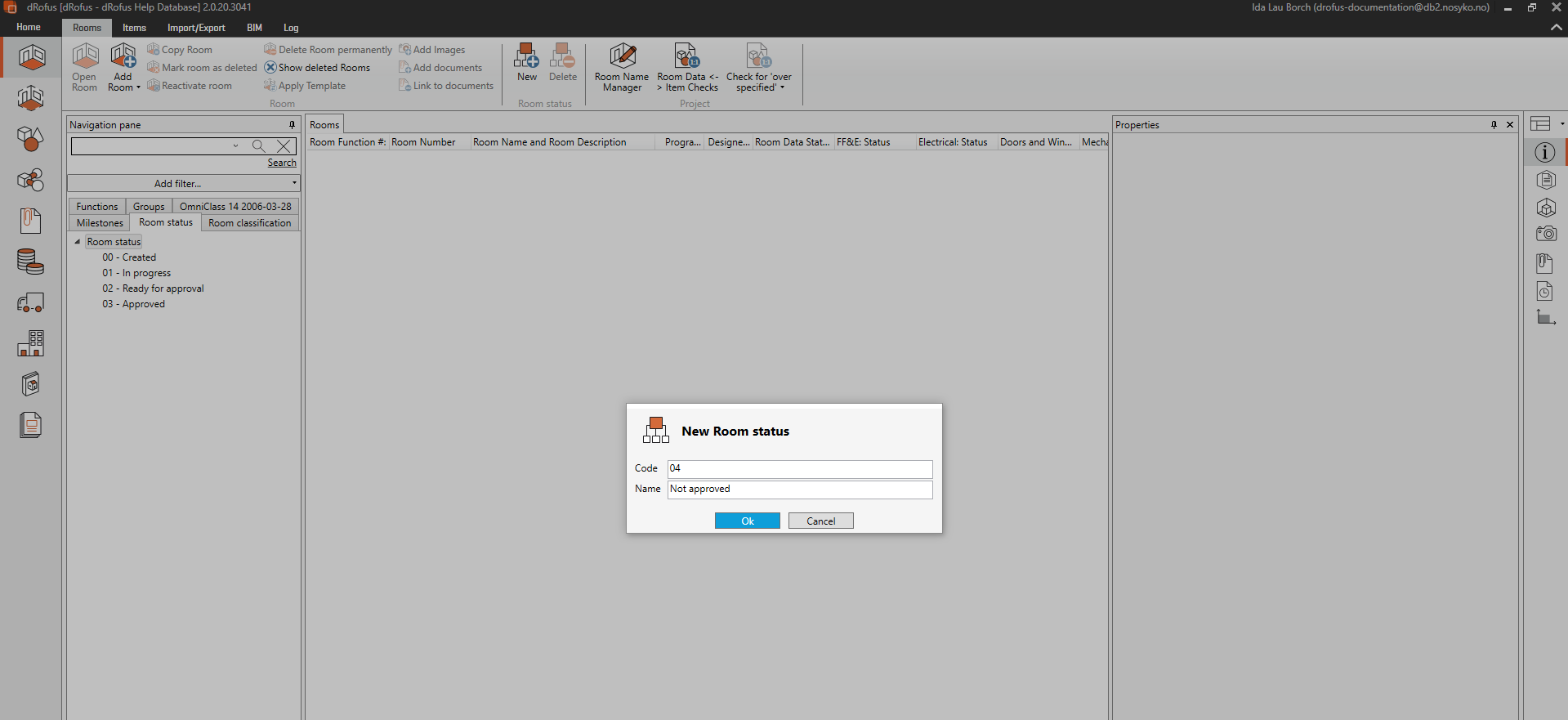1568x720 pixels.
Task: Open the catalog book icon in left sidebar
Action: click(31, 384)
